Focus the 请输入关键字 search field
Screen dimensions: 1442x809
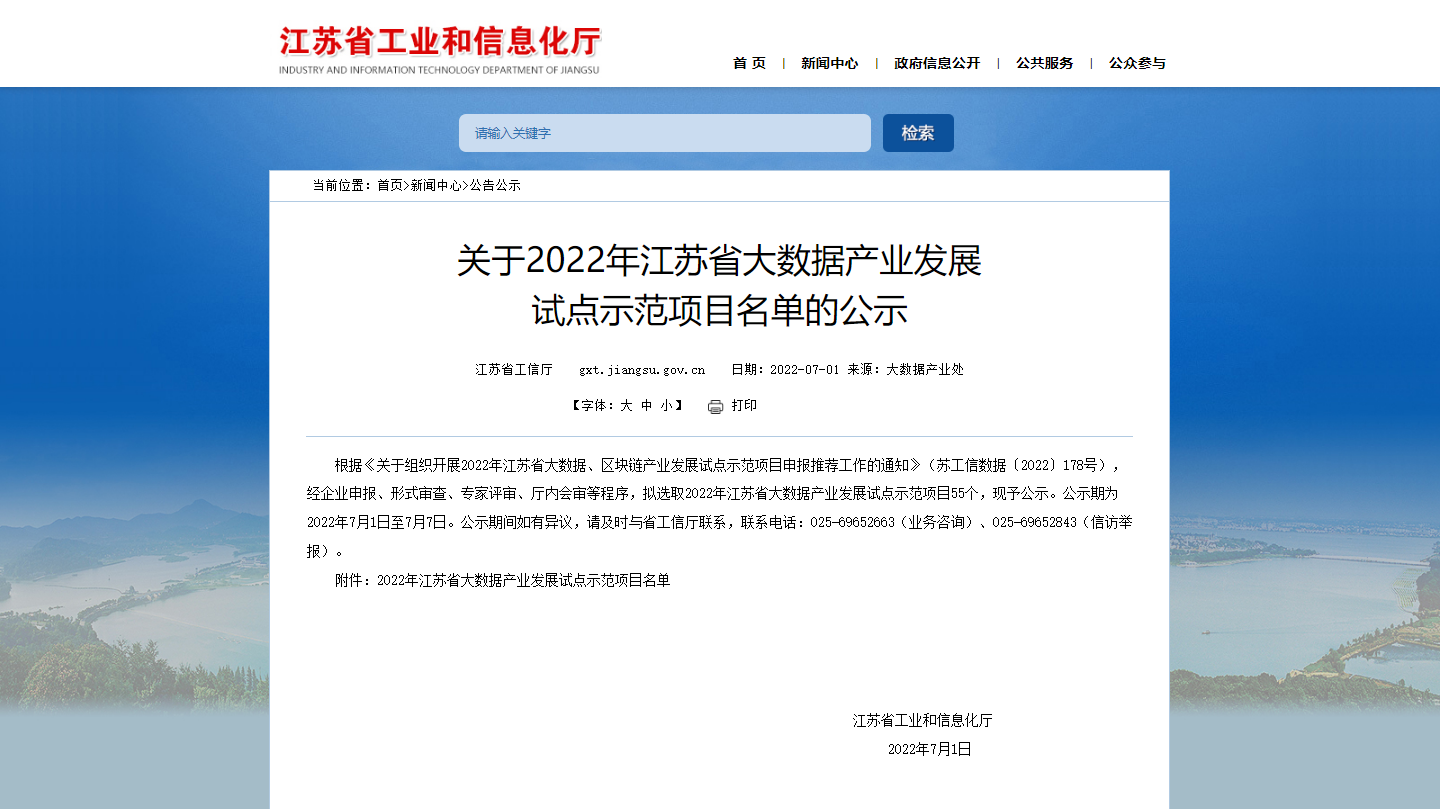pyautogui.click(x=664, y=133)
